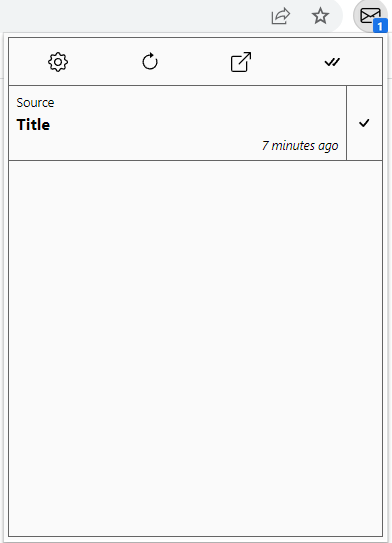Click the "7 minutes ago" timestamp
Image resolution: width=392 pixels, height=543 pixels.
coord(300,145)
